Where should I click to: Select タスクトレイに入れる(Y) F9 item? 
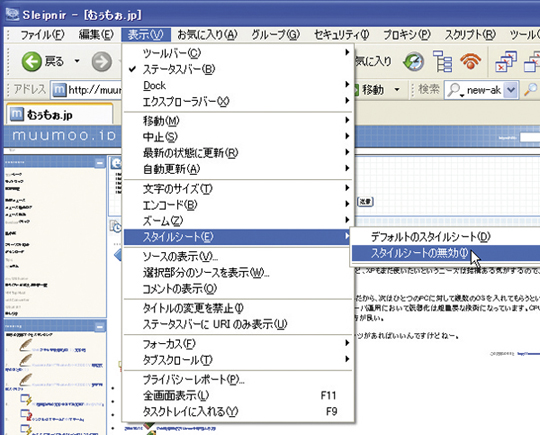(238, 412)
